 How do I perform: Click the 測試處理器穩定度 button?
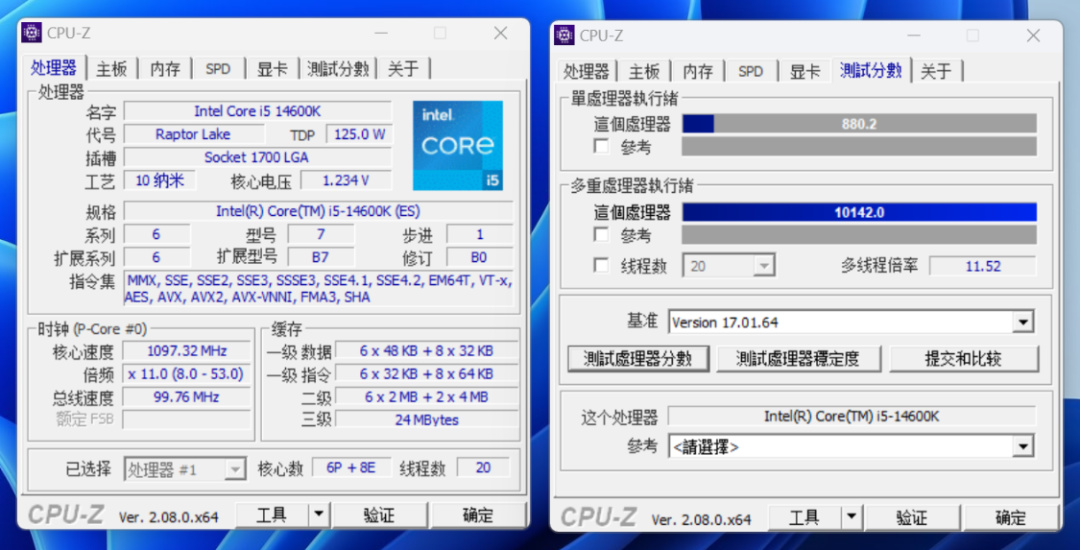tap(798, 358)
